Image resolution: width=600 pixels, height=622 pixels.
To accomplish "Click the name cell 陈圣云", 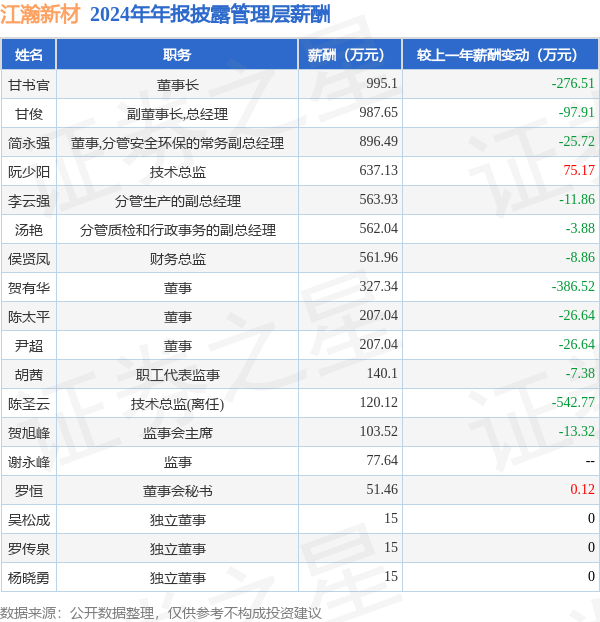I will coord(29,404).
